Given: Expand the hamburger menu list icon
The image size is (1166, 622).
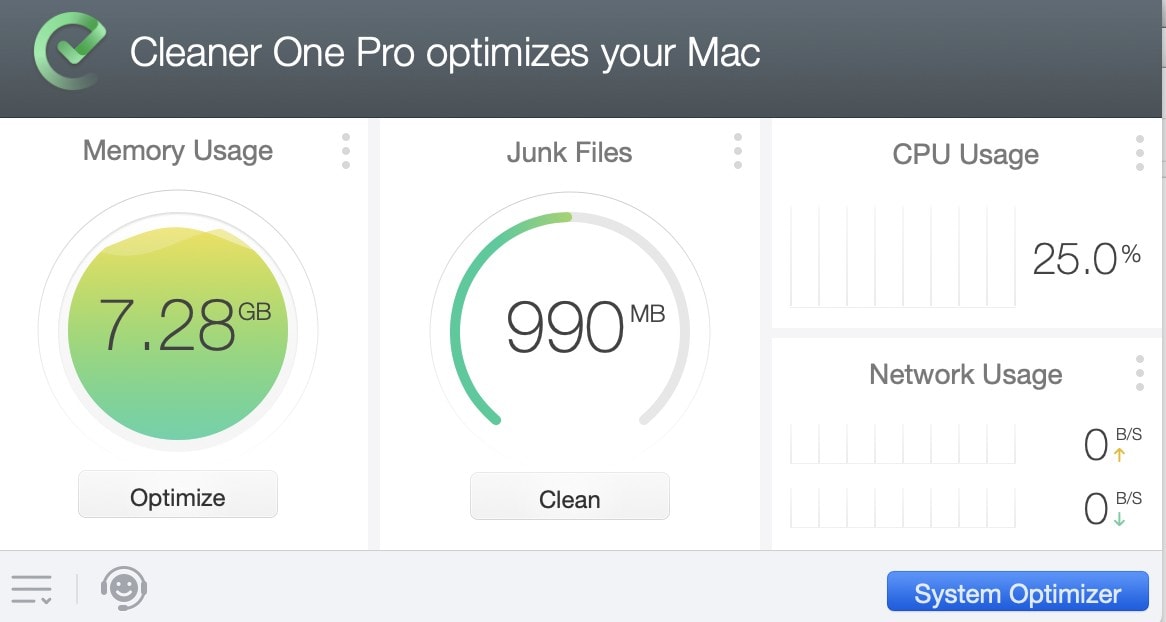Looking at the screenshot, I should (31, 589).
